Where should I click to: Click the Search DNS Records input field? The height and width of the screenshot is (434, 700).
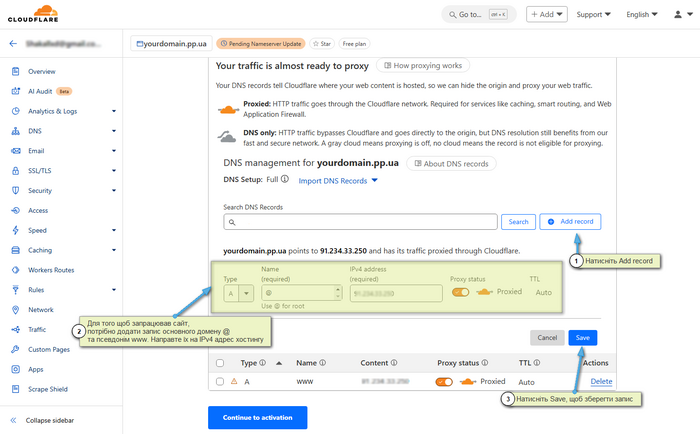360,221
